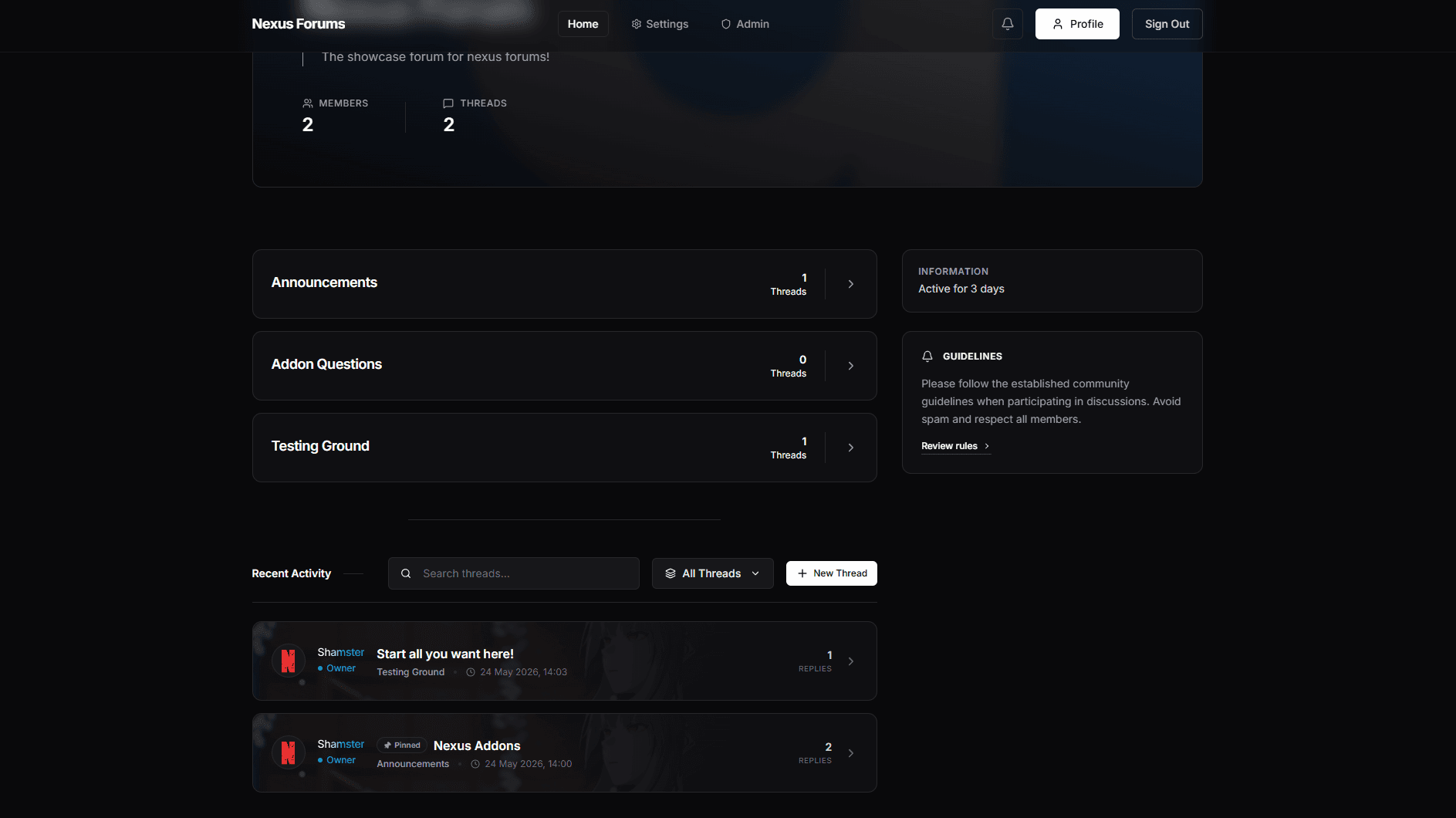Click the Profile button
Image resolution: width=1456 pixels, height=818 pixels.
point(1077,24)
